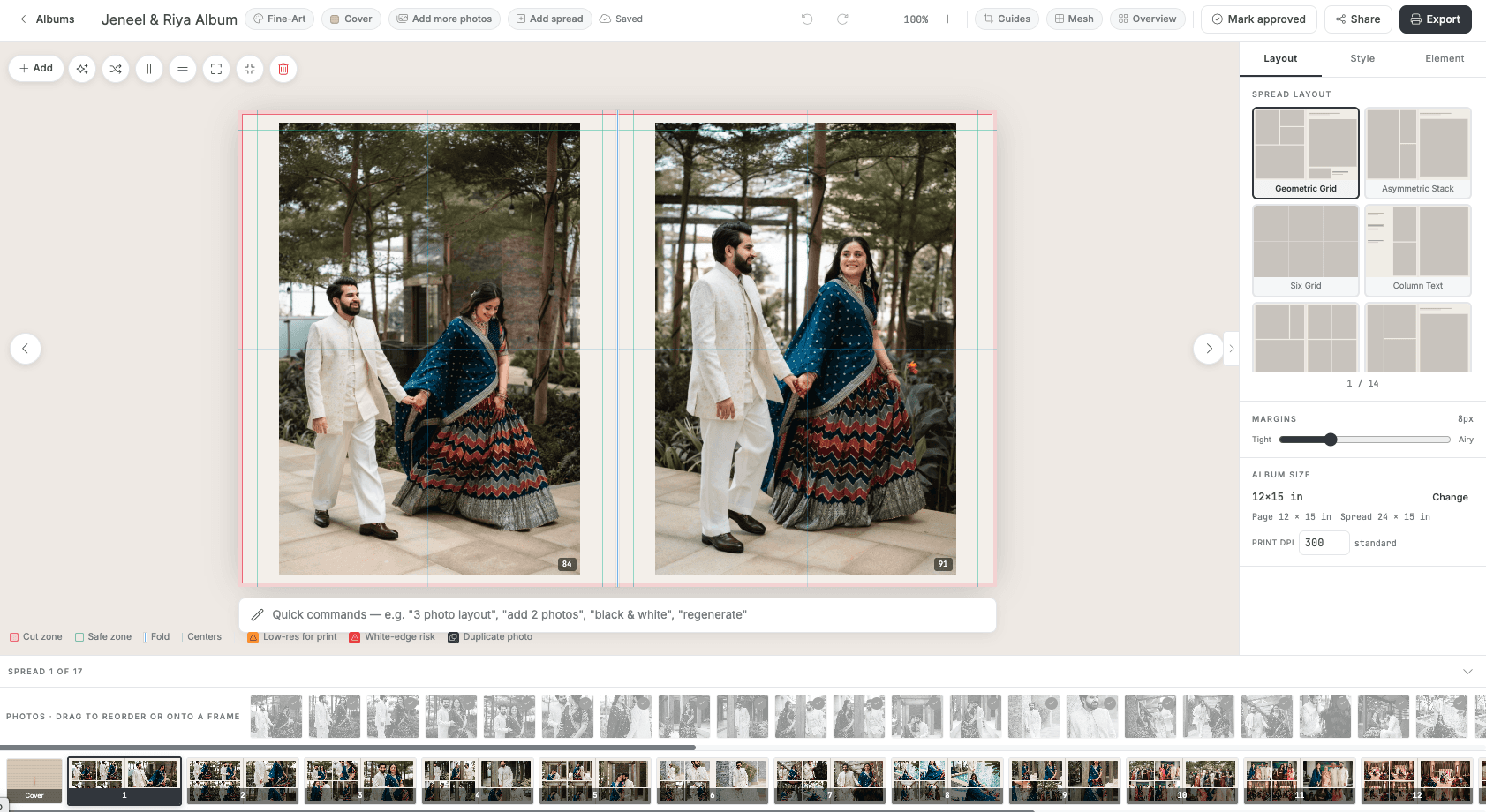Click the shuffle layout icon

[116, 69]
